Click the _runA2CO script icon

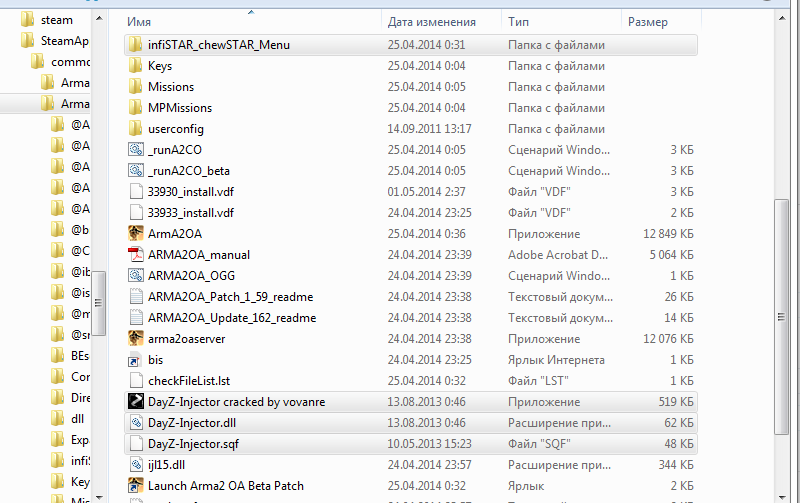point(136,149)
